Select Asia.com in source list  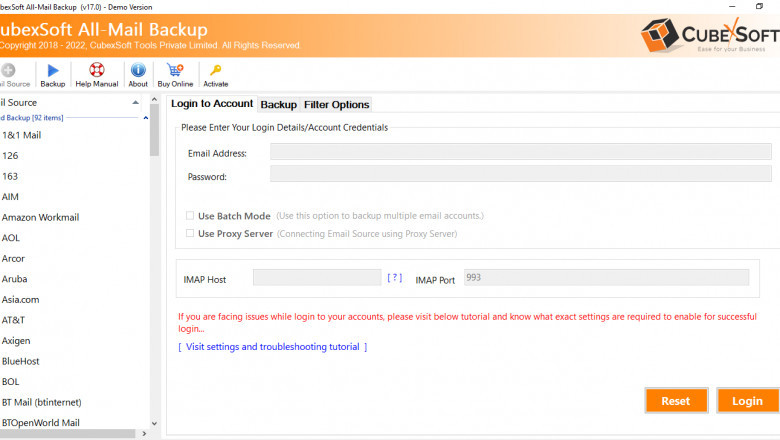20,299
